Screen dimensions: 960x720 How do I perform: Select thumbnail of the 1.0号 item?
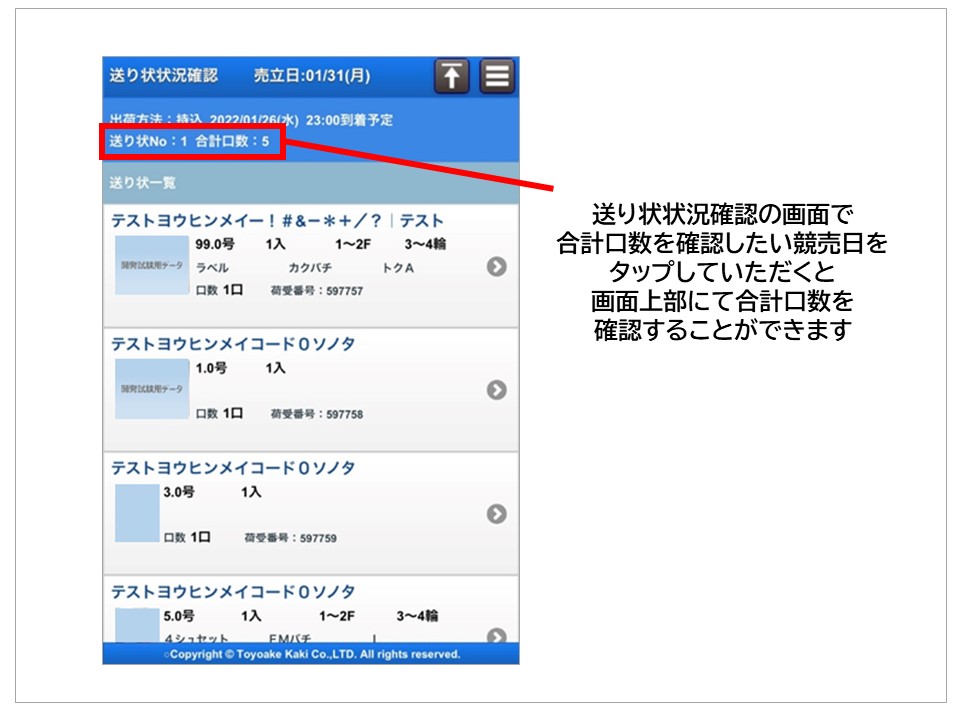[x=150, y=389]
